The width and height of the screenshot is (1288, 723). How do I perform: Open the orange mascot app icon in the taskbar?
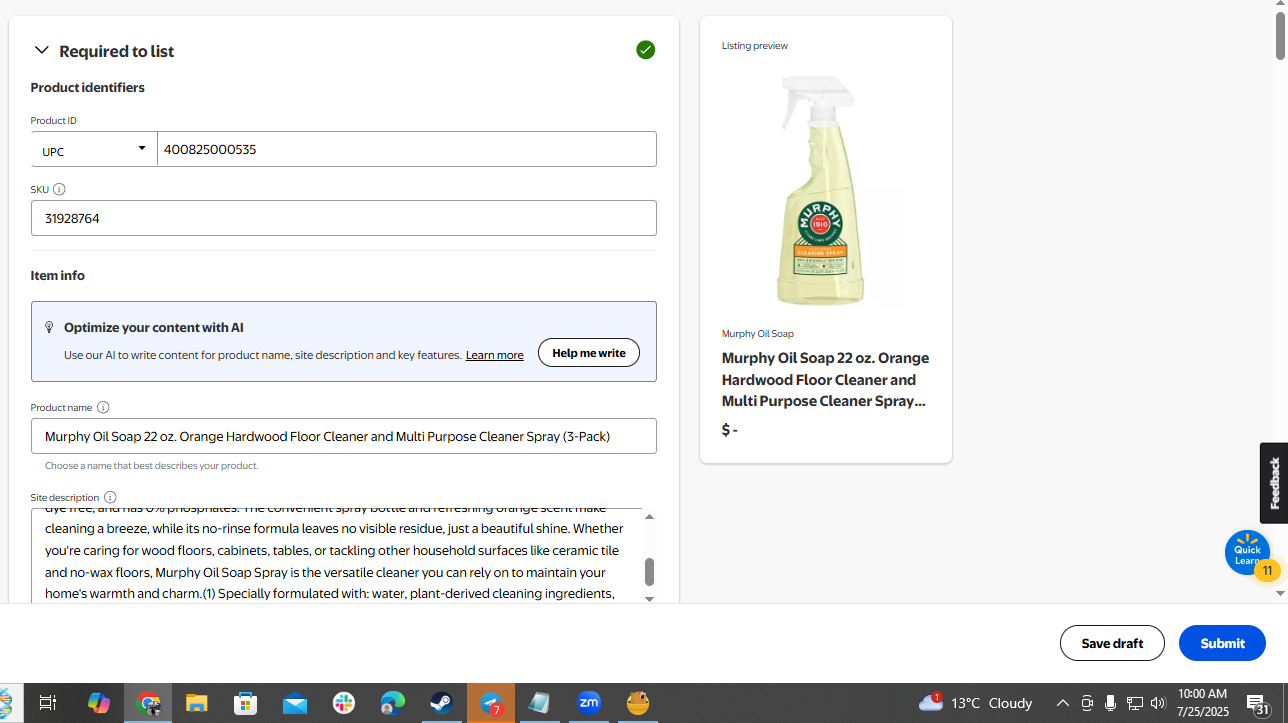click(x=638, y=703)
